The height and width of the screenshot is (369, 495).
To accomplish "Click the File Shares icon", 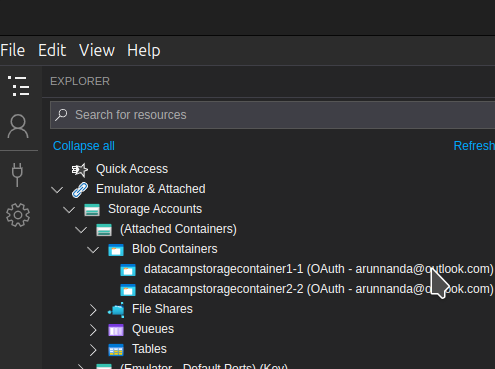I will [x=116, y=310].
